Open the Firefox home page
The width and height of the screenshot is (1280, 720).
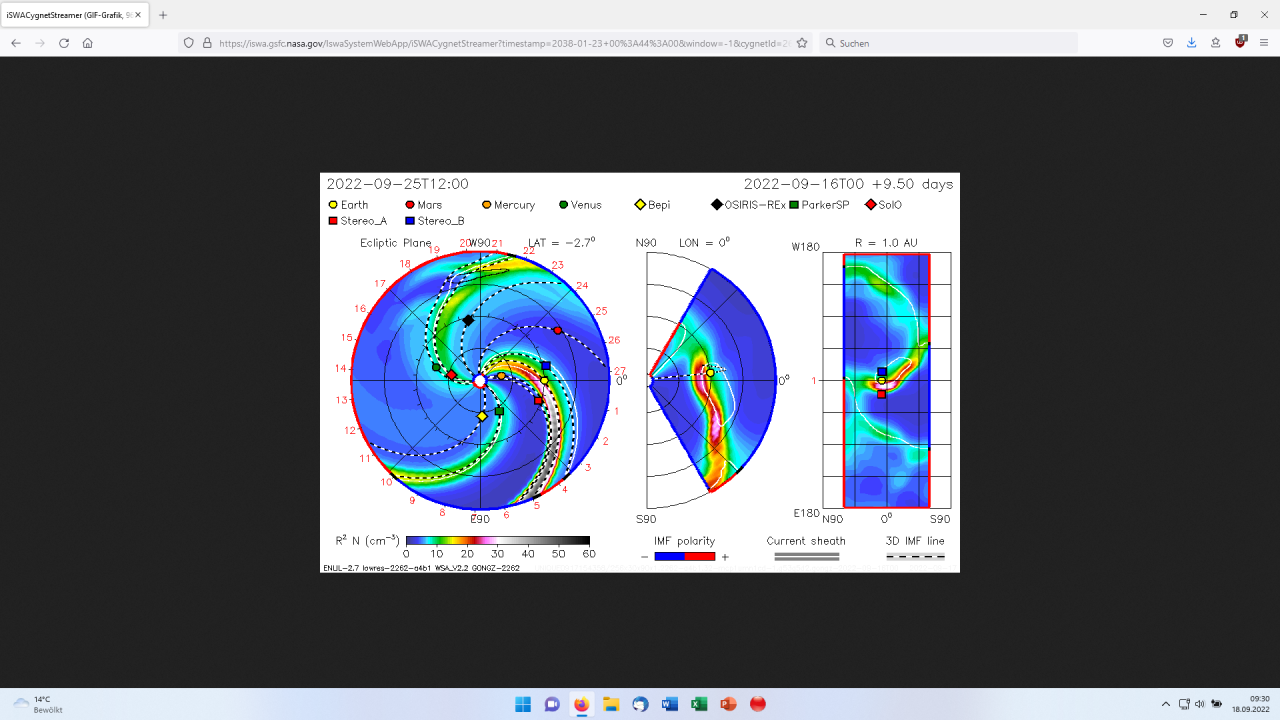point(88,43)
